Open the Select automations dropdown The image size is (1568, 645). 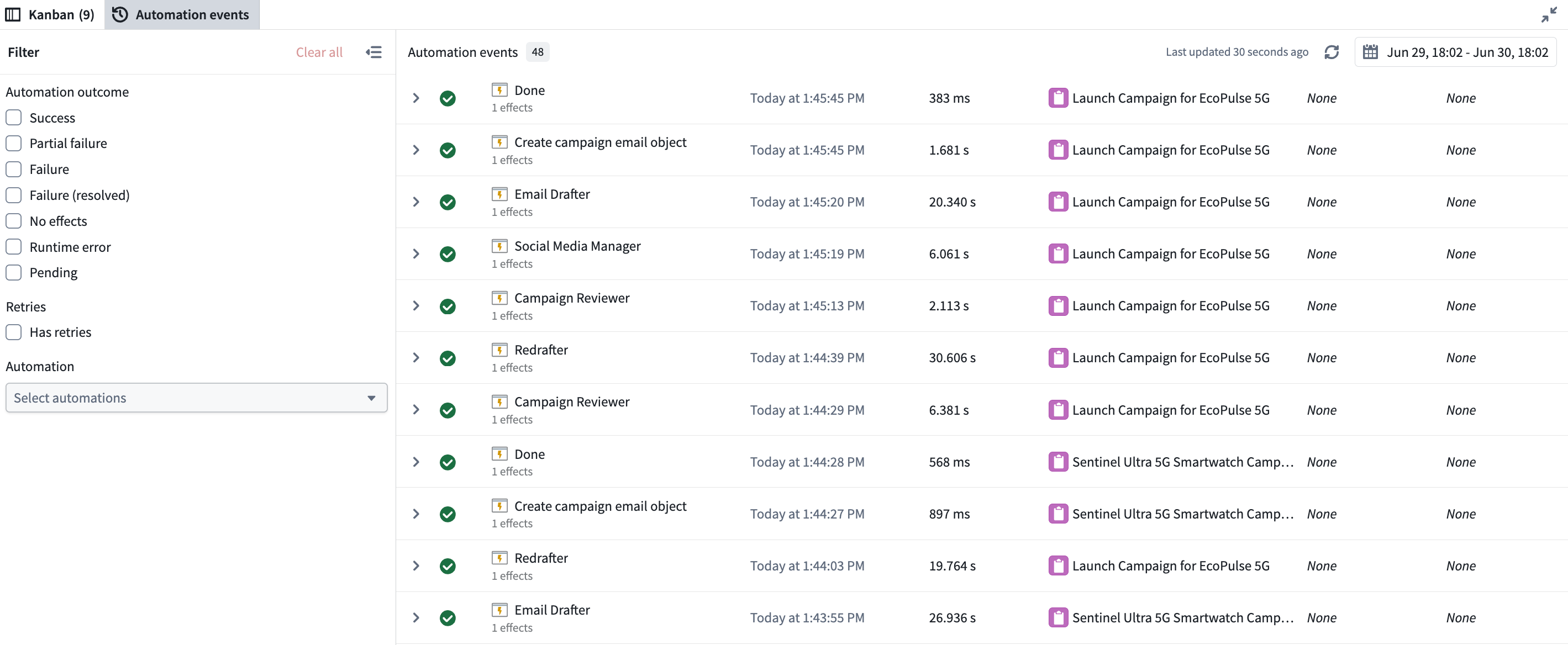click(x=197, y=398)
